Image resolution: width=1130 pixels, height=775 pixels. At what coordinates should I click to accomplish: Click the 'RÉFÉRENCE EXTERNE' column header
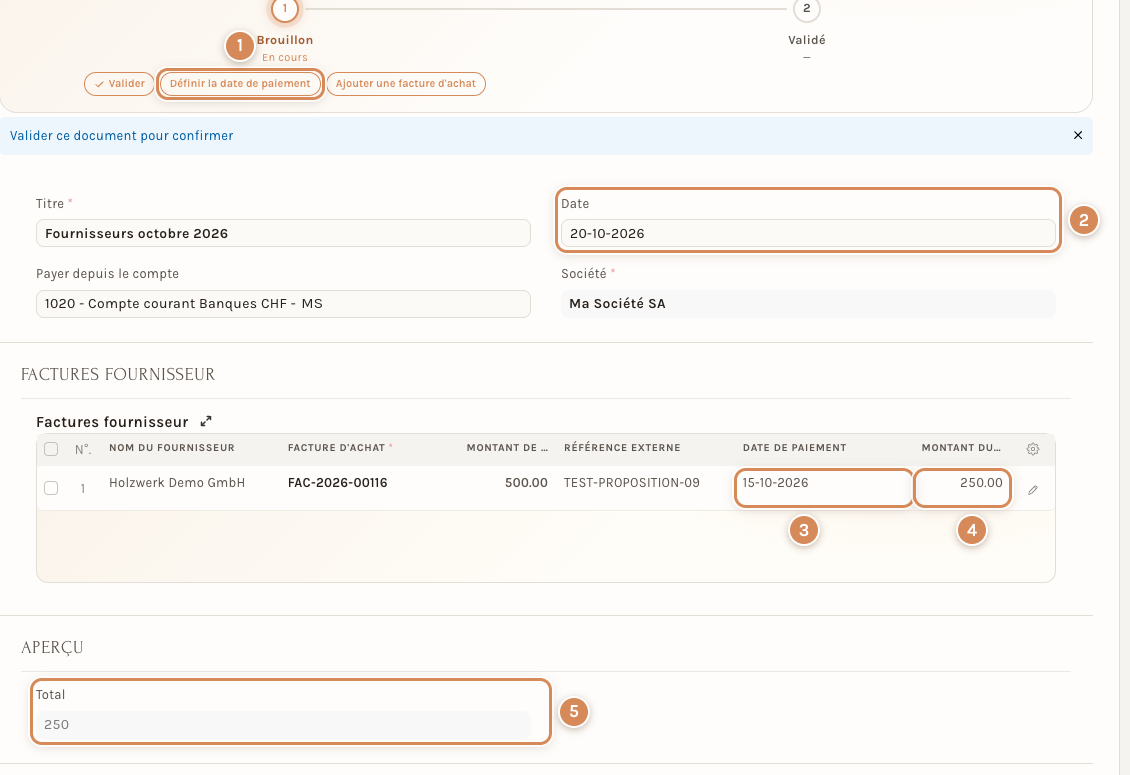tap(622, 448)
